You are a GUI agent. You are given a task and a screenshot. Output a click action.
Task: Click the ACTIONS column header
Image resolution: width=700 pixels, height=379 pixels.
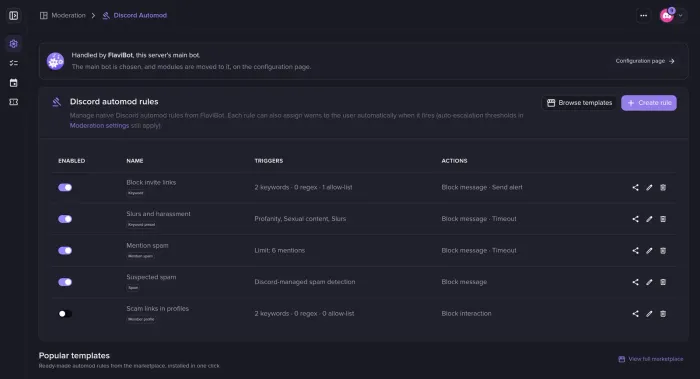[454, 161]
